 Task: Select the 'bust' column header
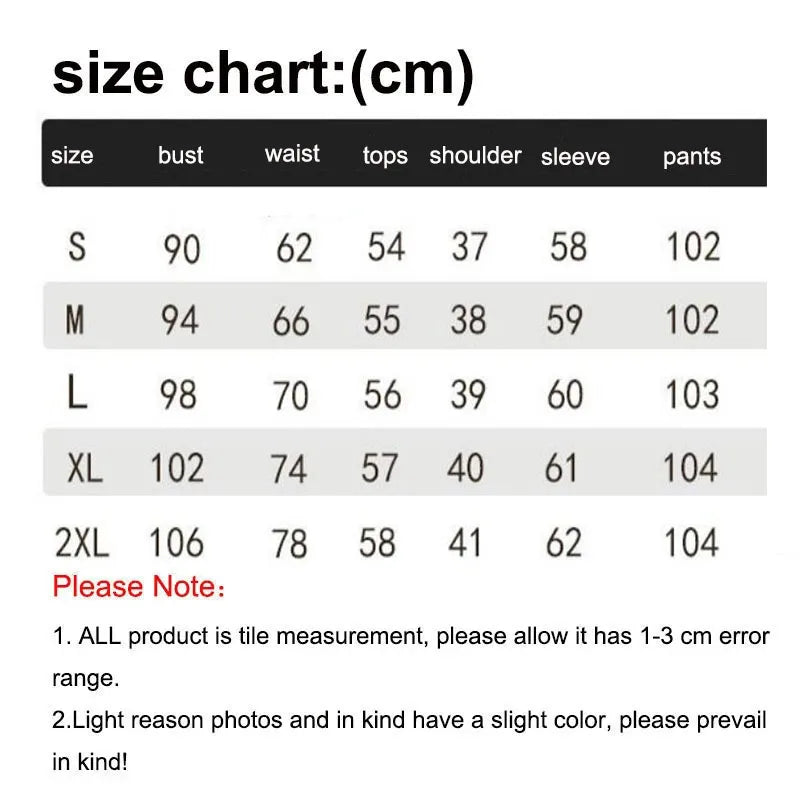[x=181, y=155]
